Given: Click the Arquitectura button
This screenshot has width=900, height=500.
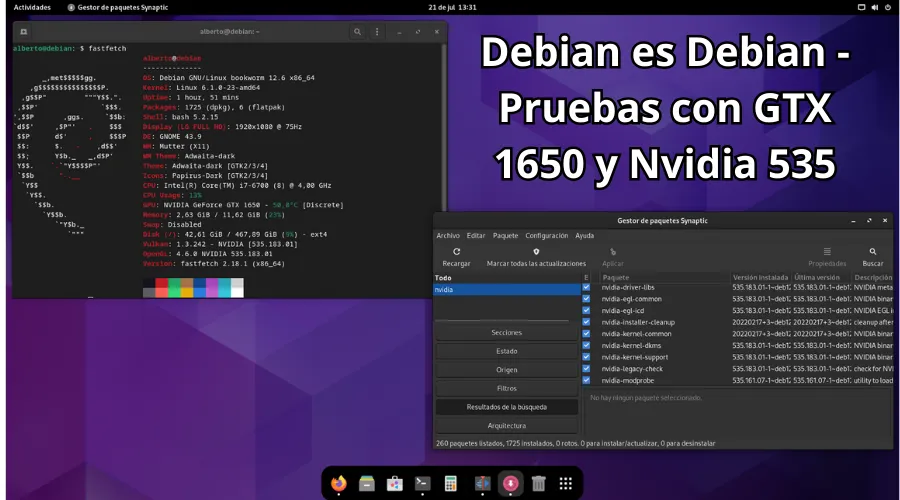Looking at the screenshot, I should [x=506, y=425].
